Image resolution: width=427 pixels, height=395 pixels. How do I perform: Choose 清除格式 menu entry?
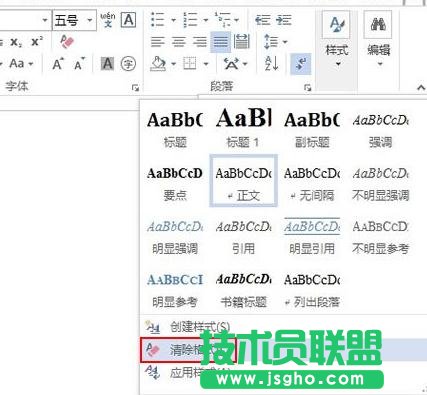click(283, 350)
